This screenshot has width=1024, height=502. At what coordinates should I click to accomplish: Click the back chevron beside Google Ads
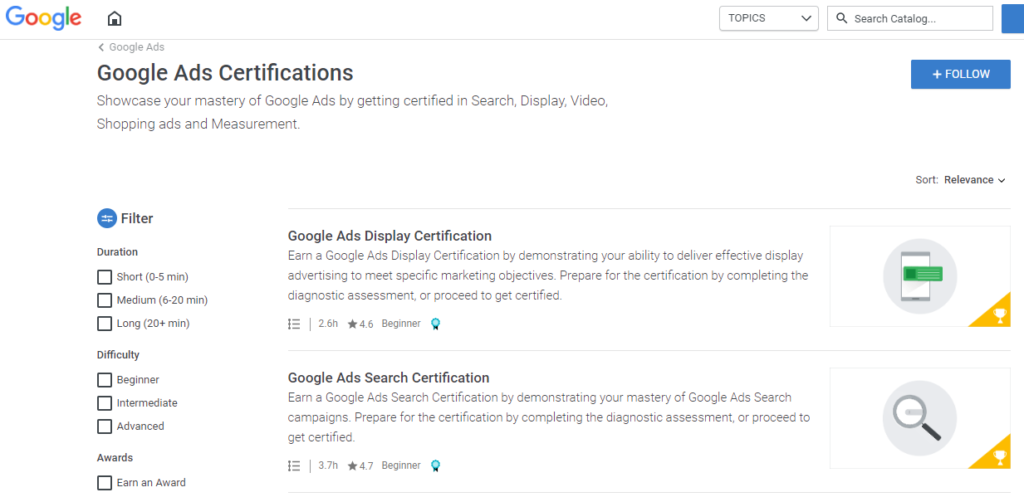tap(101, 47)
